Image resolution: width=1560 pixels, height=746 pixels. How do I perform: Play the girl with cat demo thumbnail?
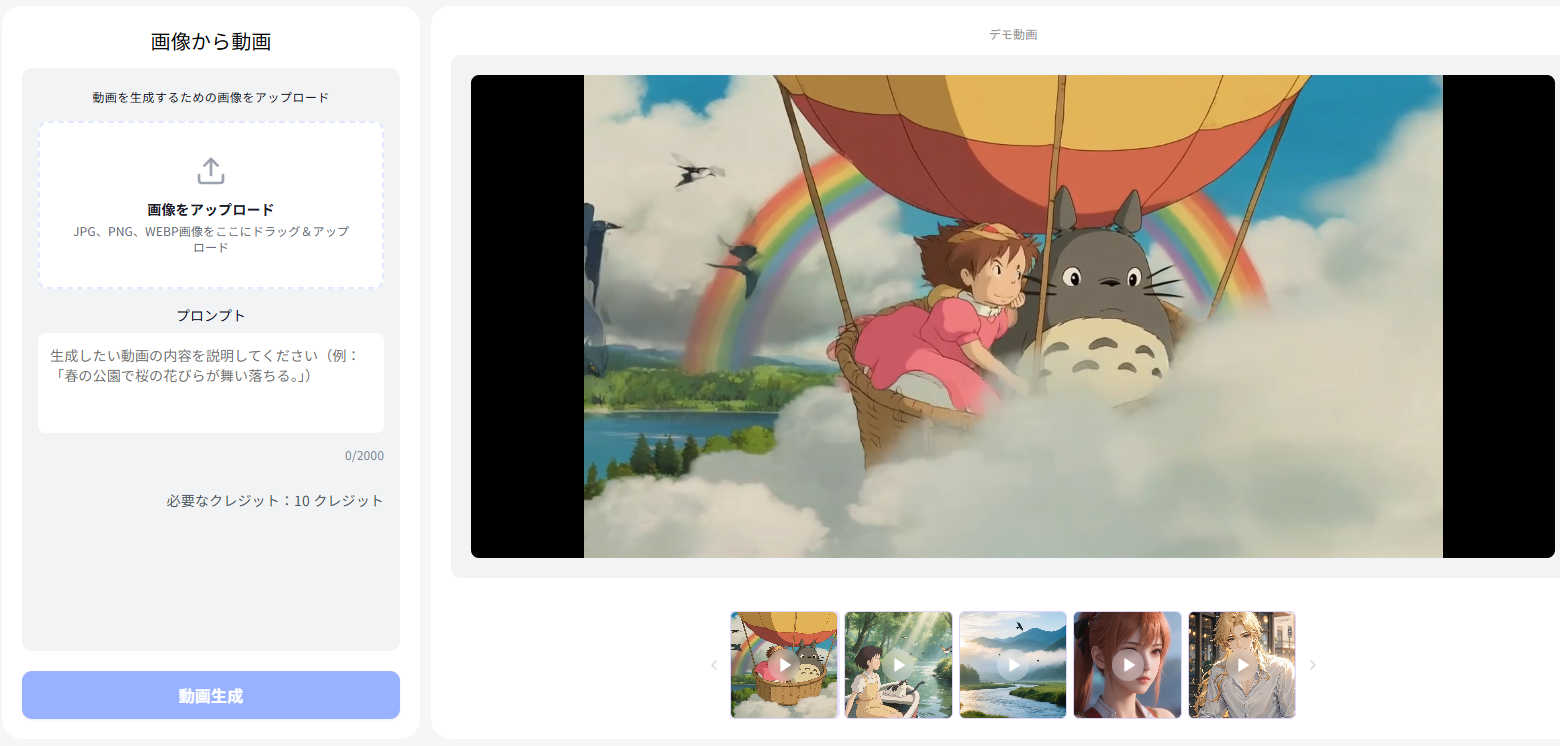898,665
